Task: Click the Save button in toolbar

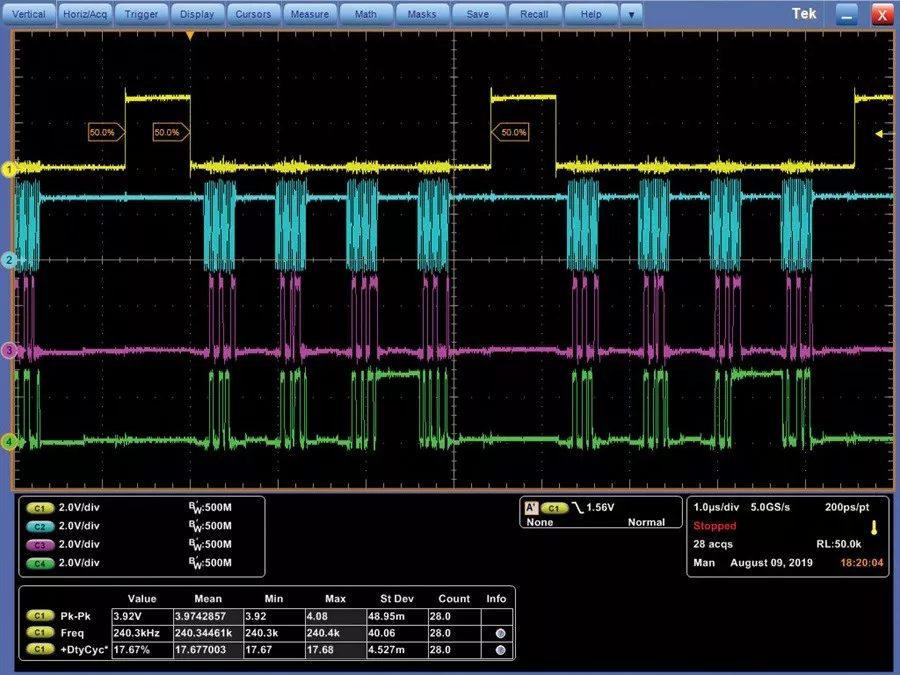Action: [478, 15]
